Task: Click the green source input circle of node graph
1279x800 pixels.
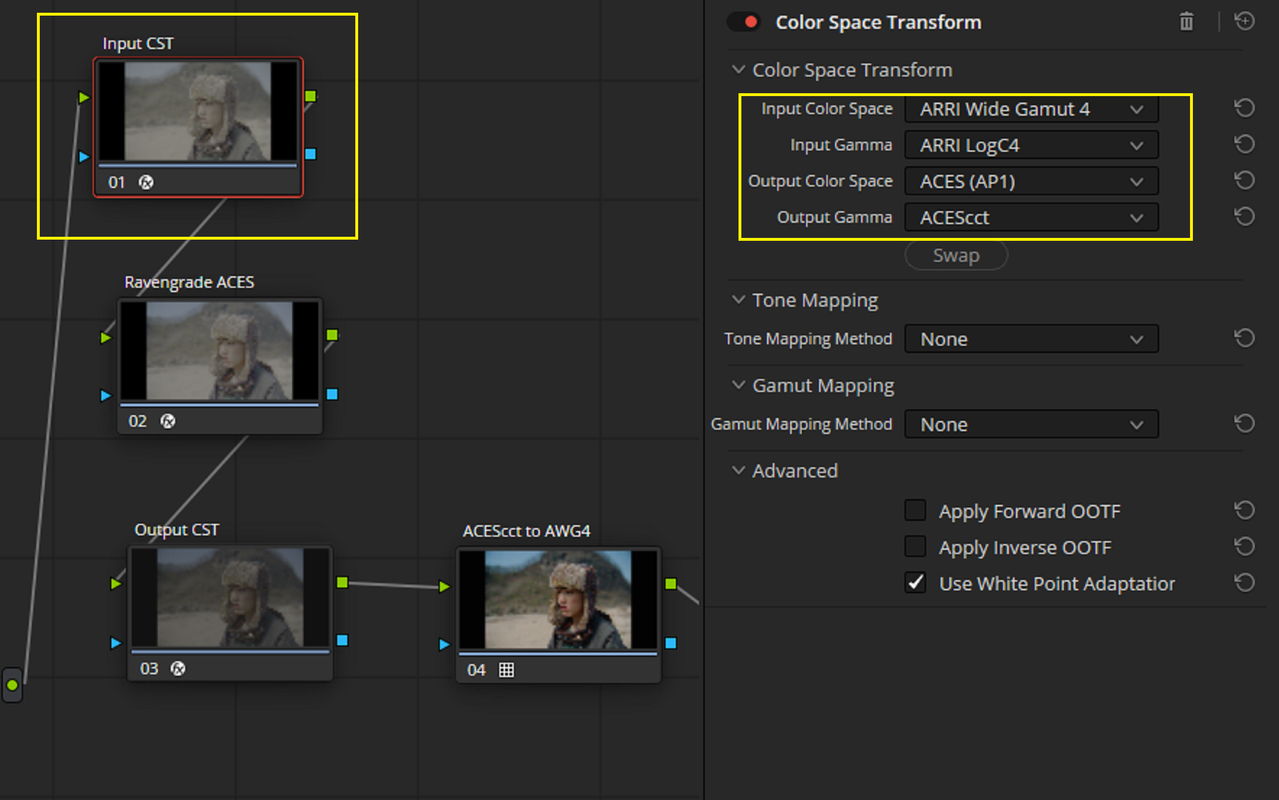Action: click(x=12, y=685)
